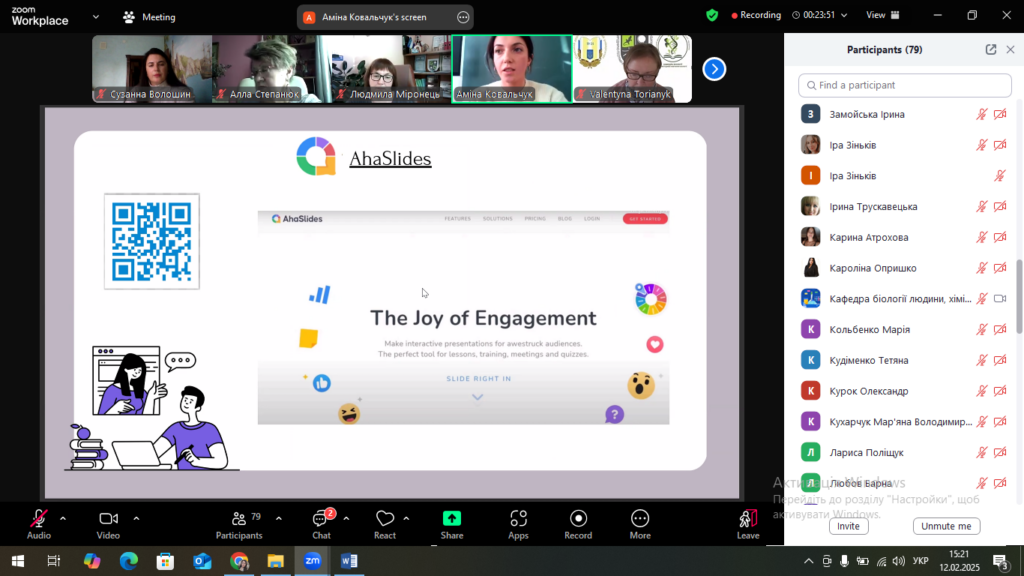
Task: Click the Find a participant search field
Action: click(x=905, y=85)
